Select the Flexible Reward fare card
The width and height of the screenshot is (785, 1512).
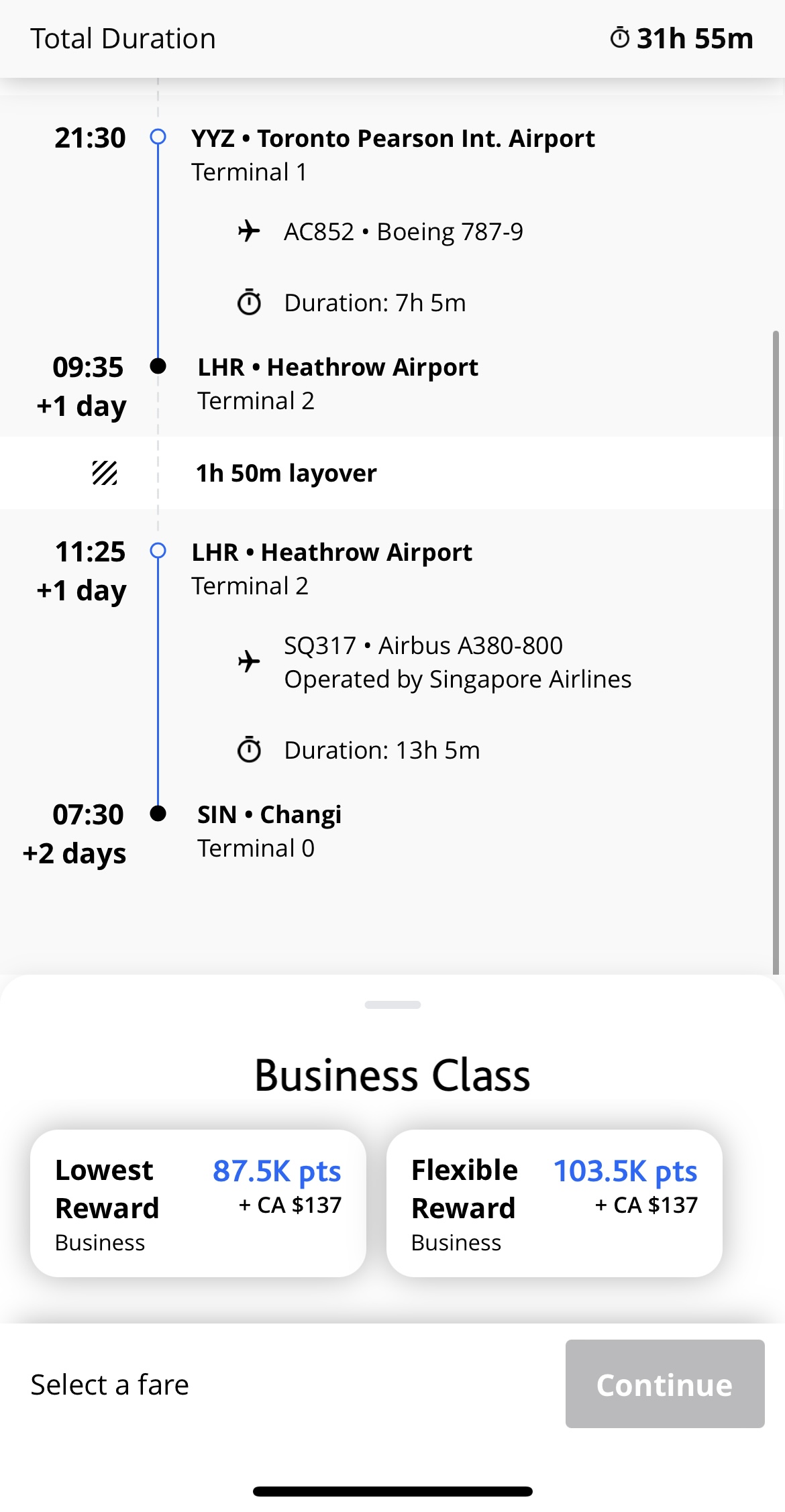[x=554, y=1203]
